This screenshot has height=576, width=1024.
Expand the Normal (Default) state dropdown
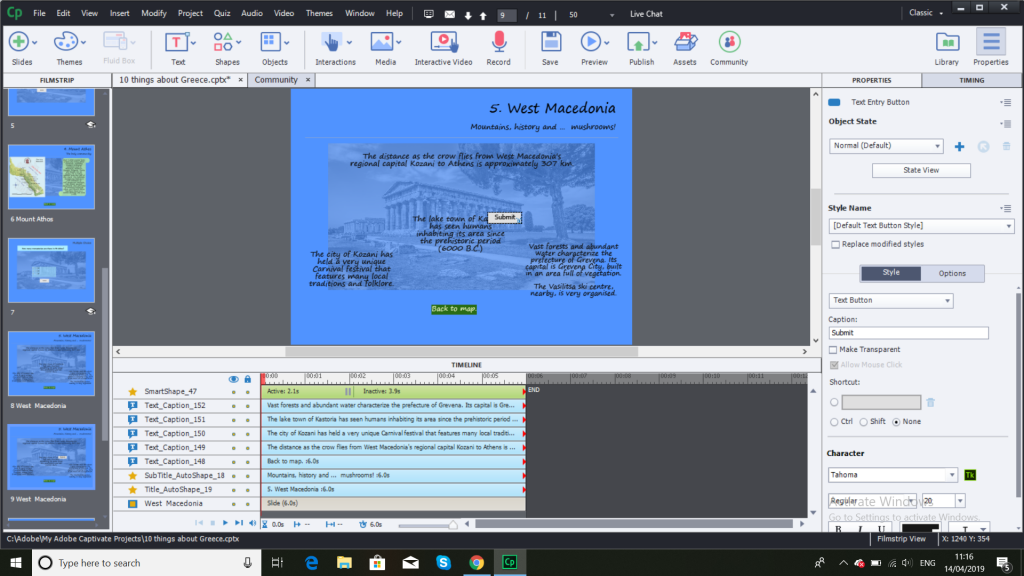click(x=885, y=146)
